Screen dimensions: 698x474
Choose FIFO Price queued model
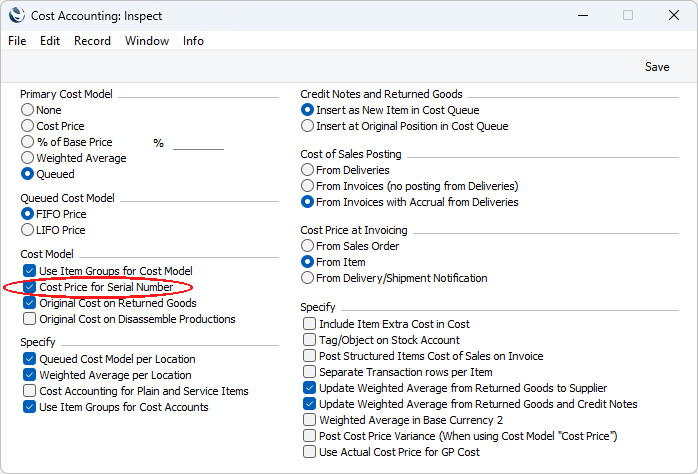pyautogui.click(x=28, y=214)
